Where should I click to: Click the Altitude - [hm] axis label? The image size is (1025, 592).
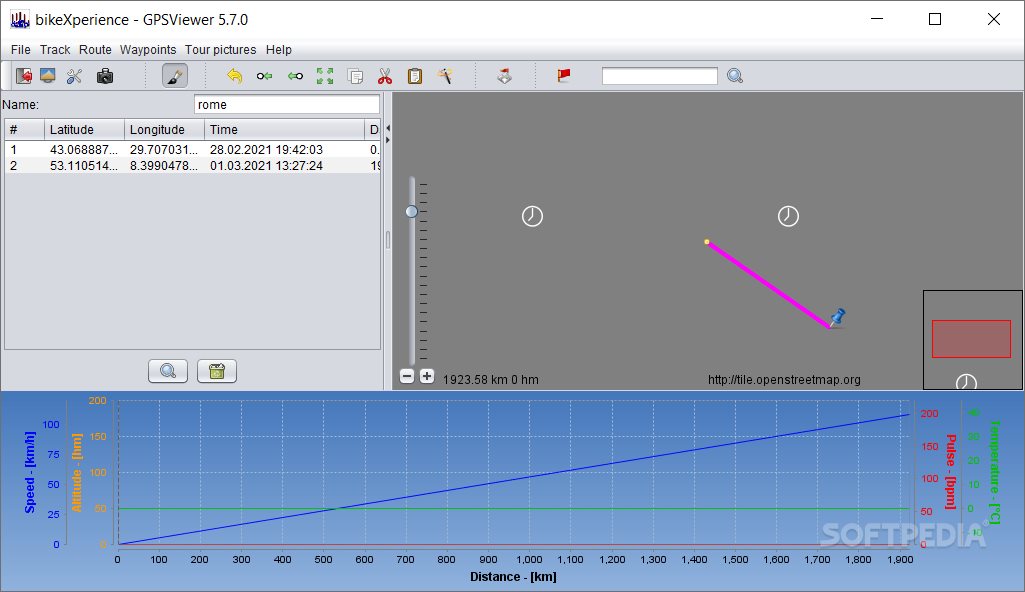point(76,472)
